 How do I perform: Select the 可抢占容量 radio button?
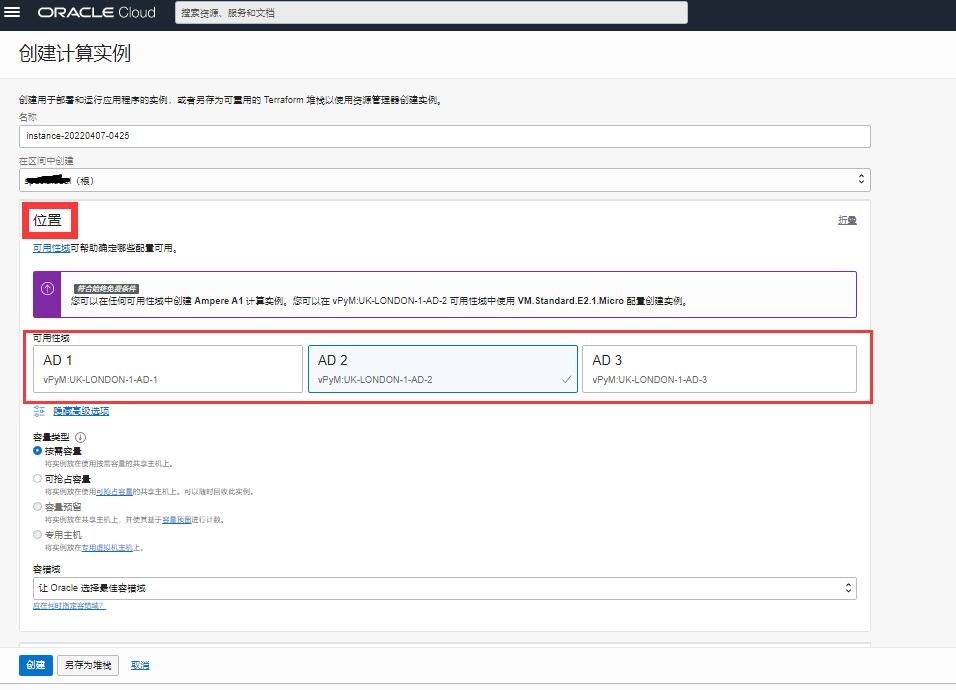click(x=37, y=479)
